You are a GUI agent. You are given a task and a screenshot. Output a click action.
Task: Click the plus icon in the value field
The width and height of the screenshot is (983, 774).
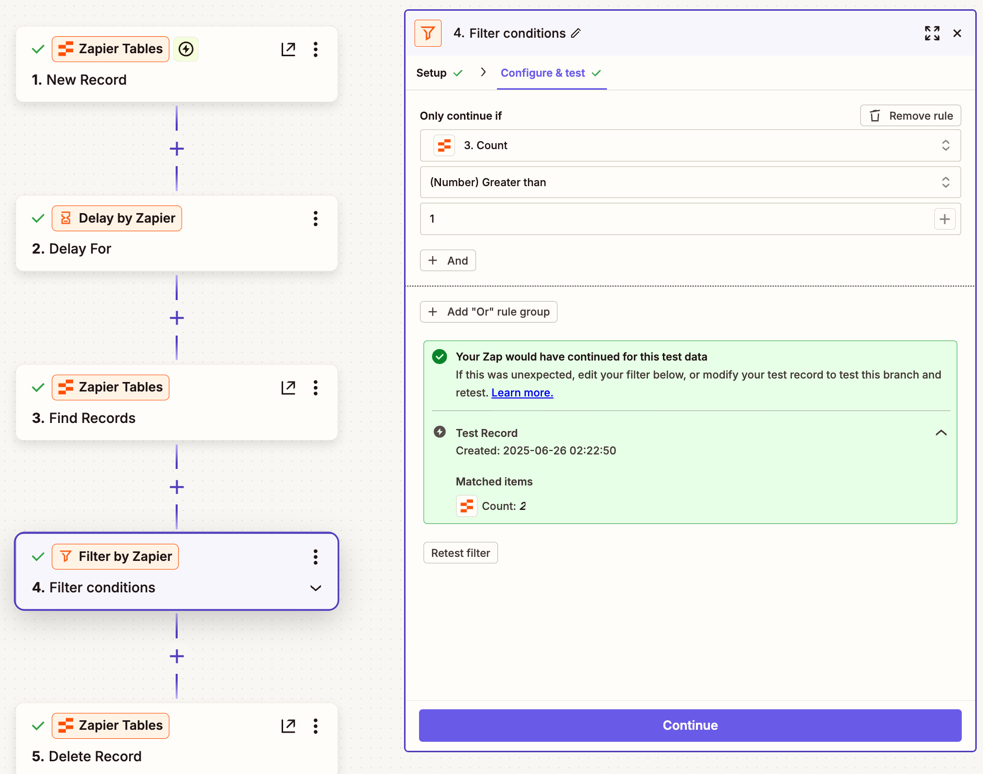click(x=945, y=219)
